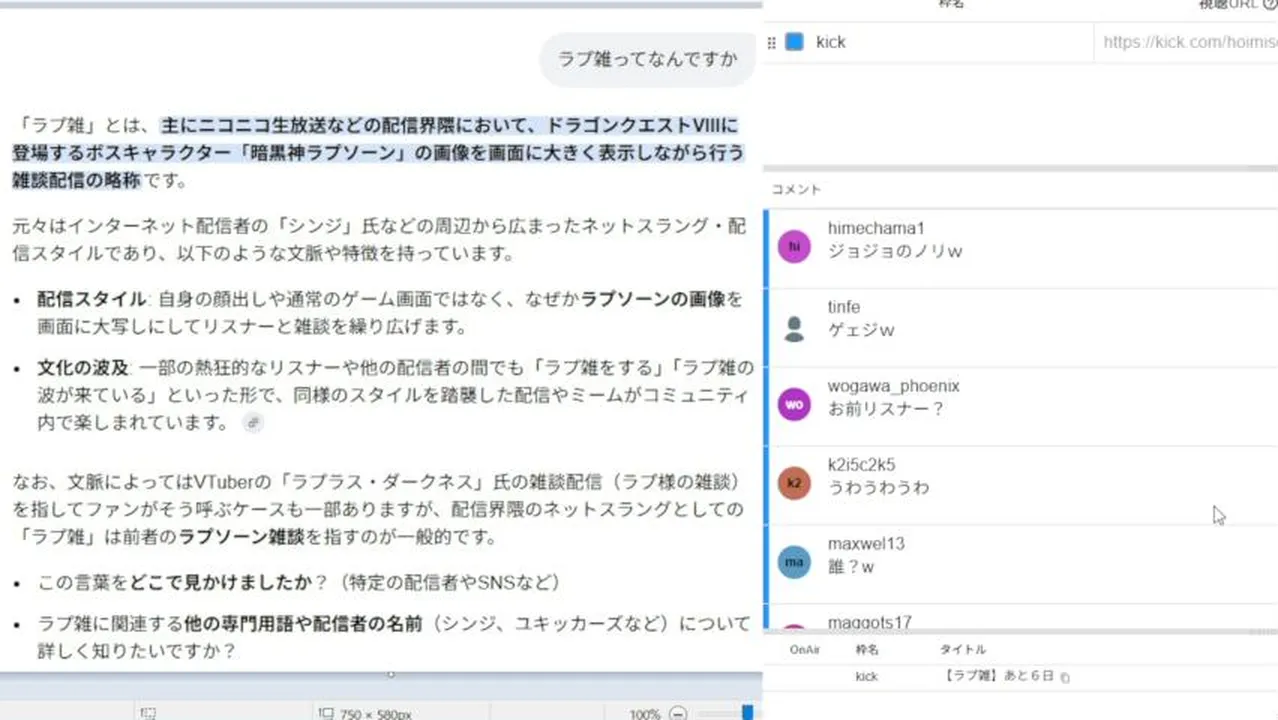
Task: Click username maggots17
Action: [x=869, y=622]
